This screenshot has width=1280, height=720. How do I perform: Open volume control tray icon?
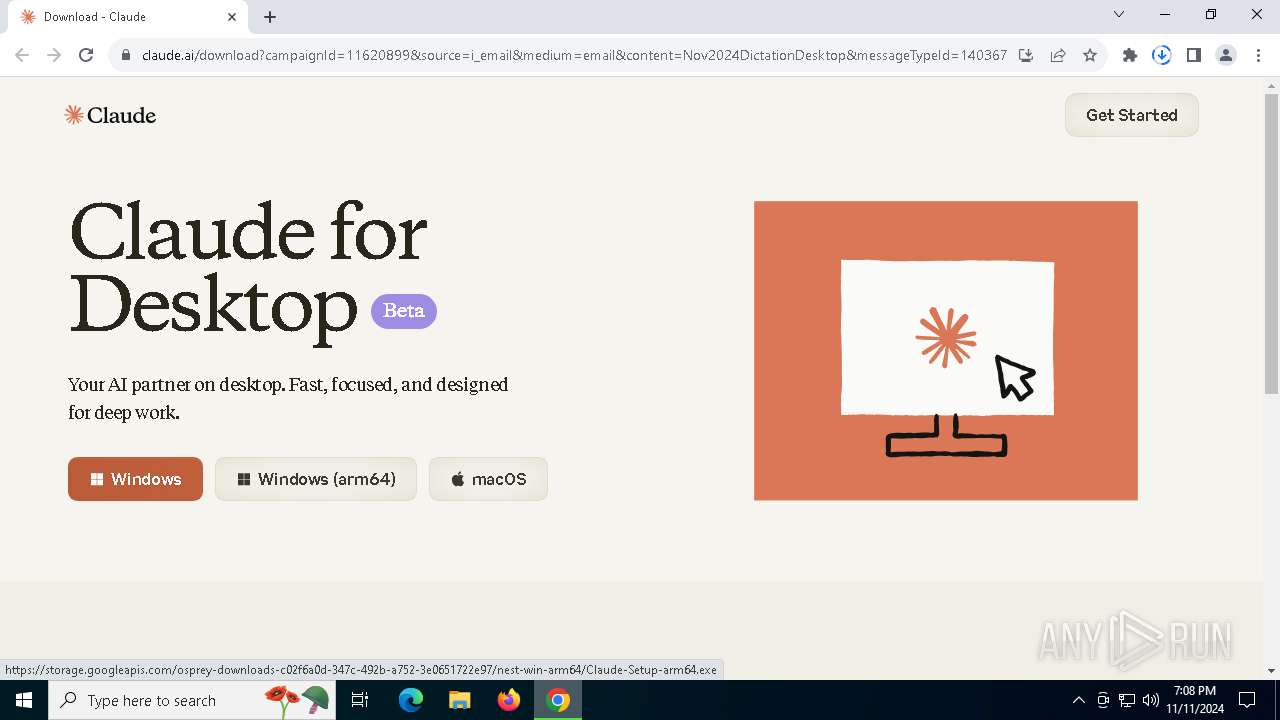pos(1151,700)
